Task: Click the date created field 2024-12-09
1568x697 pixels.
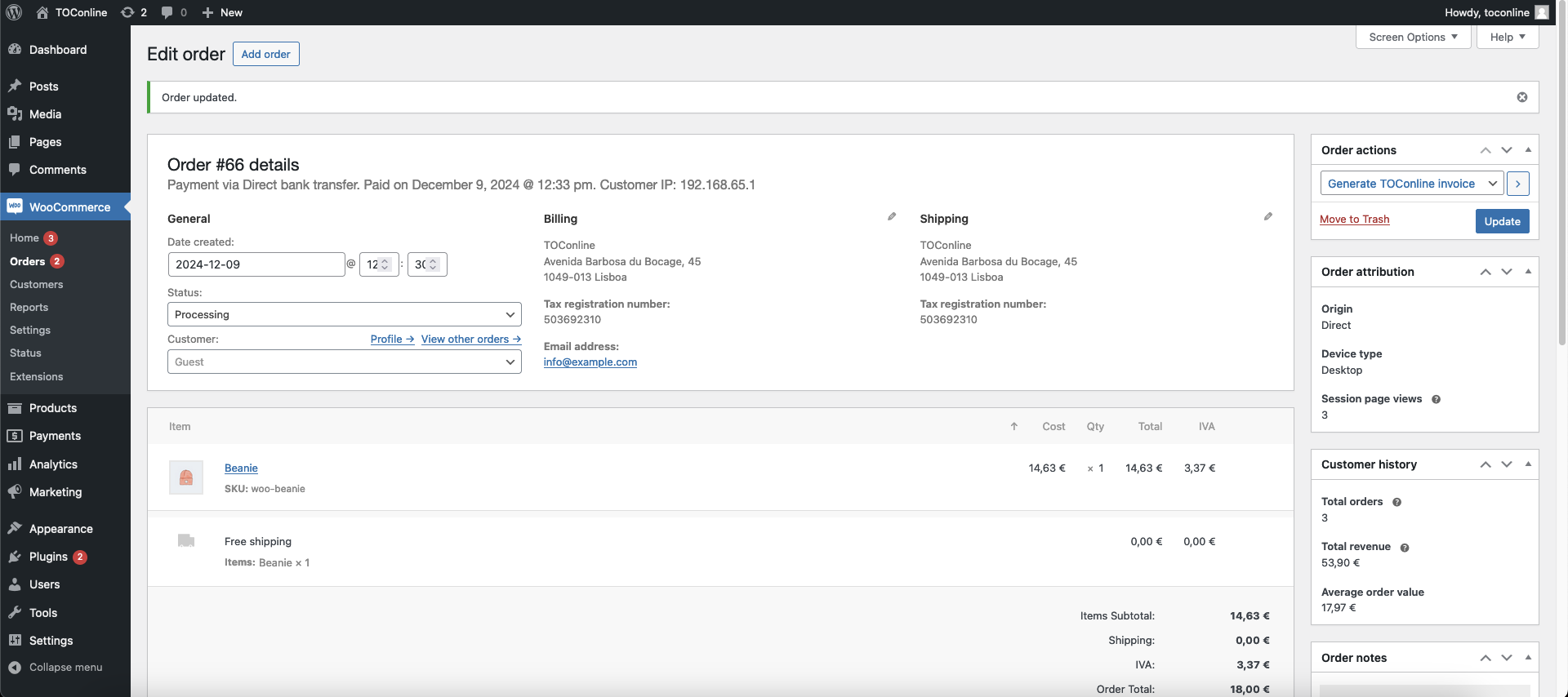Action: click(256, 264)
